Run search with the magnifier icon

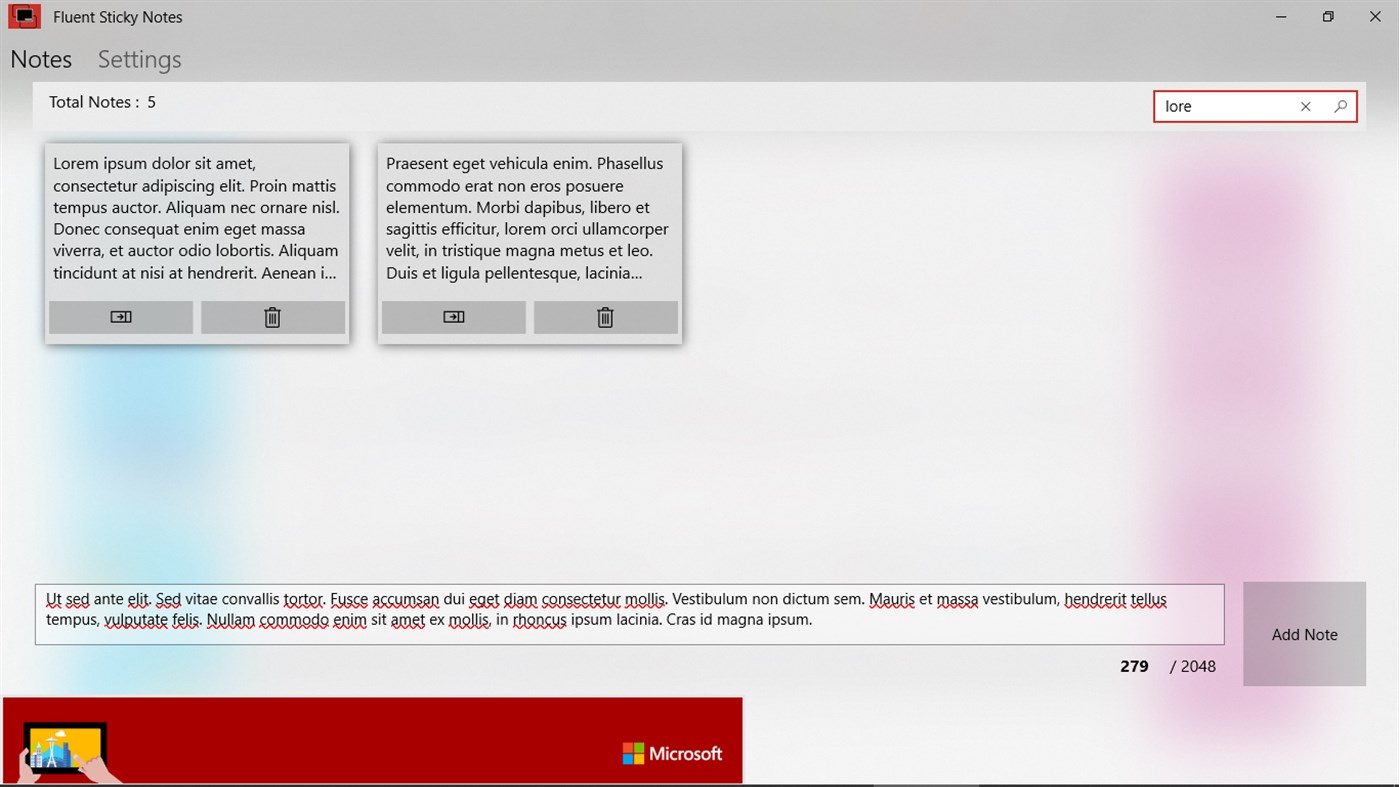1340,106
